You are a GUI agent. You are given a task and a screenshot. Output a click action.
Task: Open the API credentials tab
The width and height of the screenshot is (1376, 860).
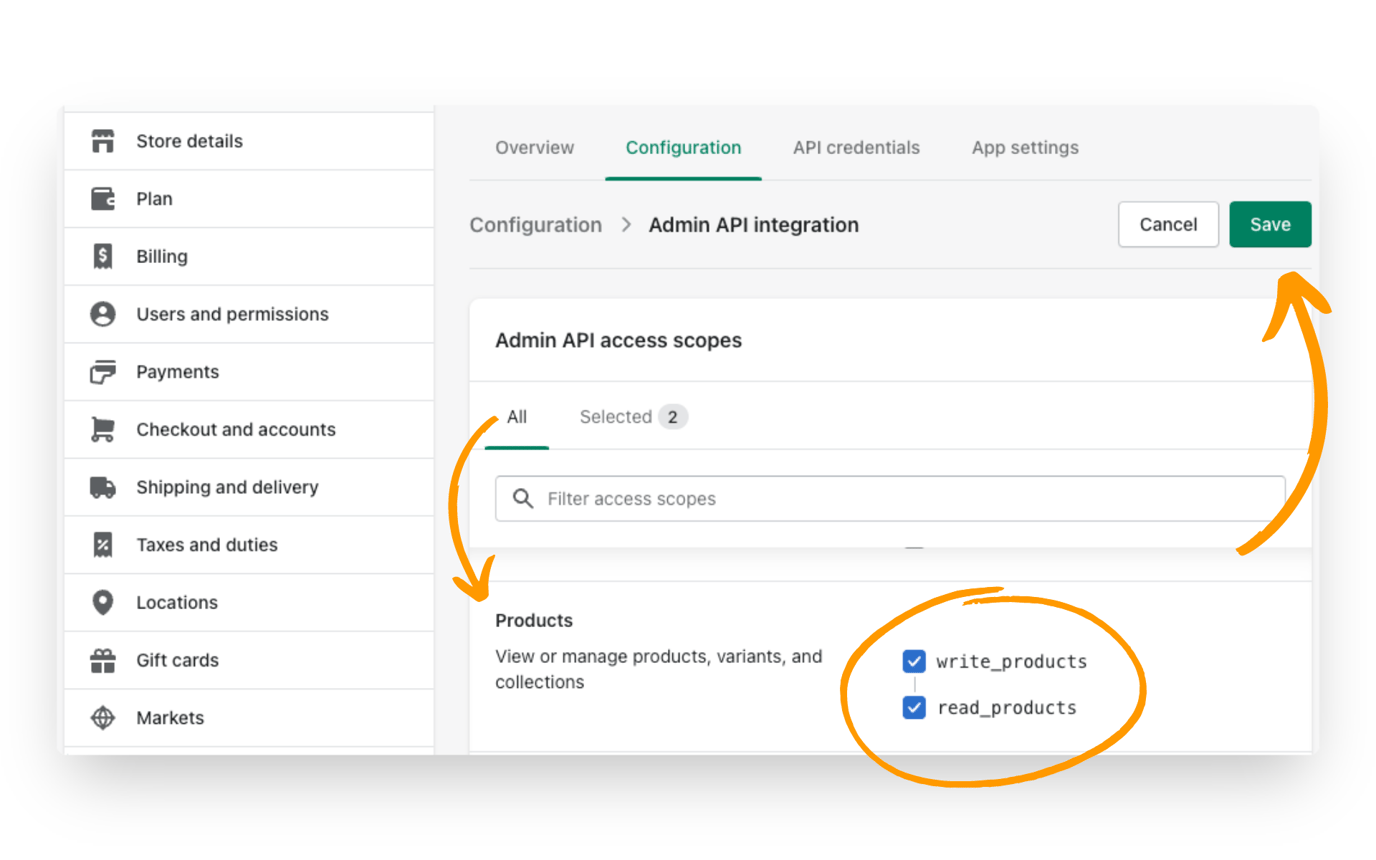coord(856,147)
